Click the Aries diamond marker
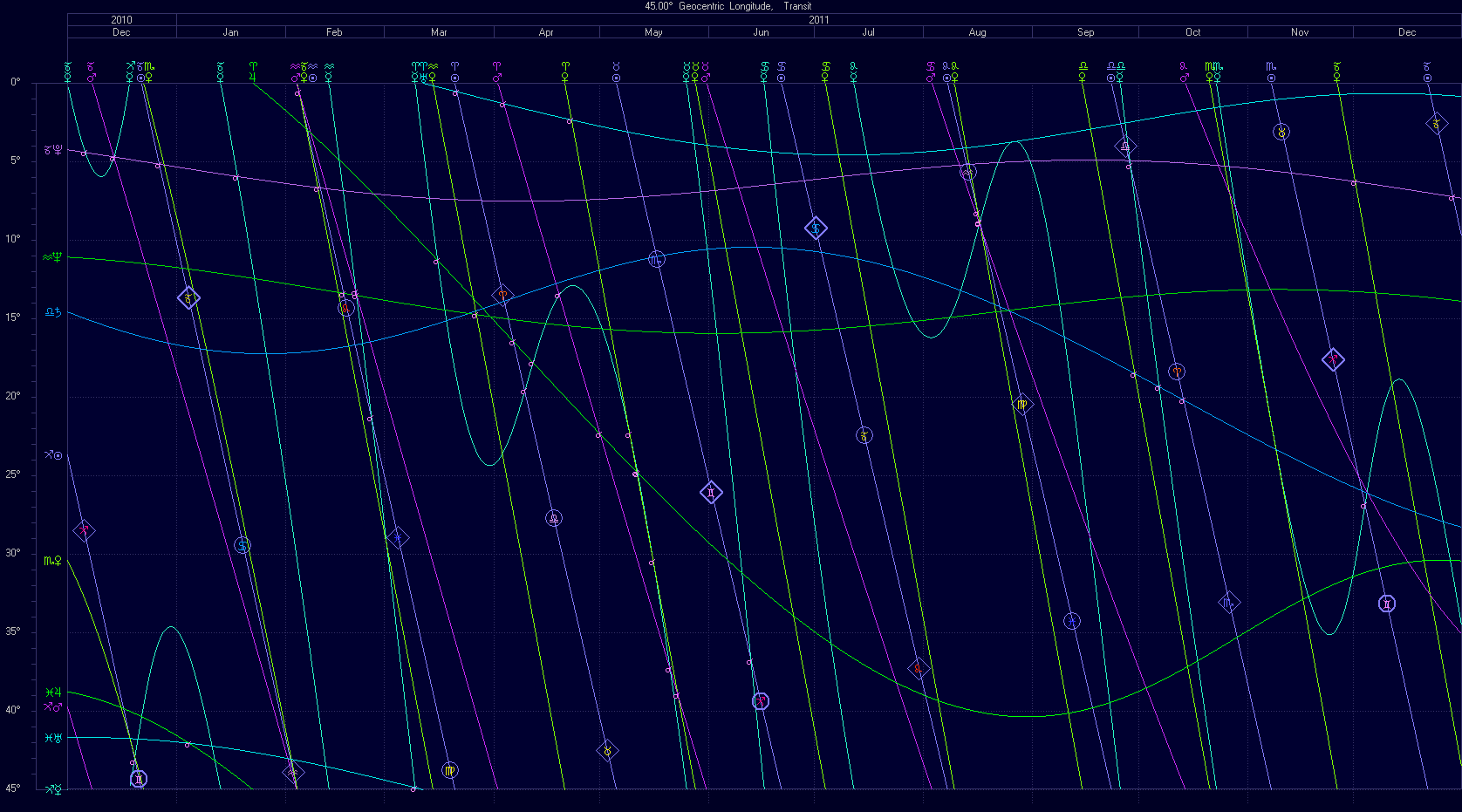Viewport: 1462px width, 812px height. click(x=502, y=296)
